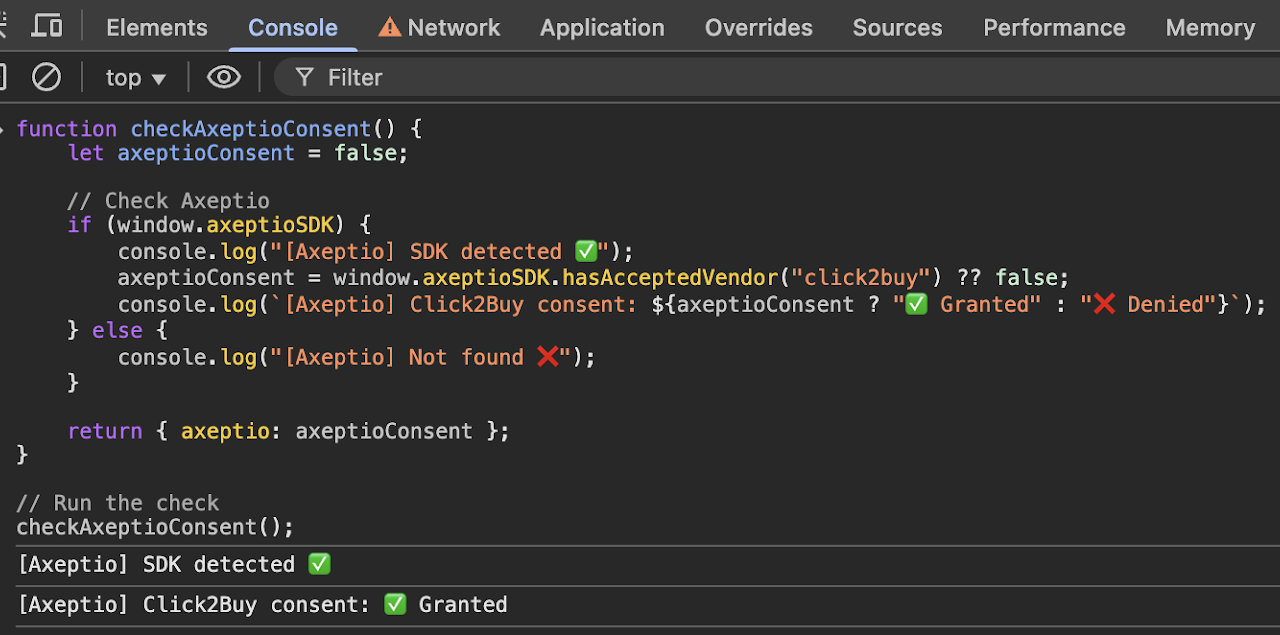Open the top JavaScript context dropdown
The height and width of the screenshot is (635, 1280).
coord(136,77)
